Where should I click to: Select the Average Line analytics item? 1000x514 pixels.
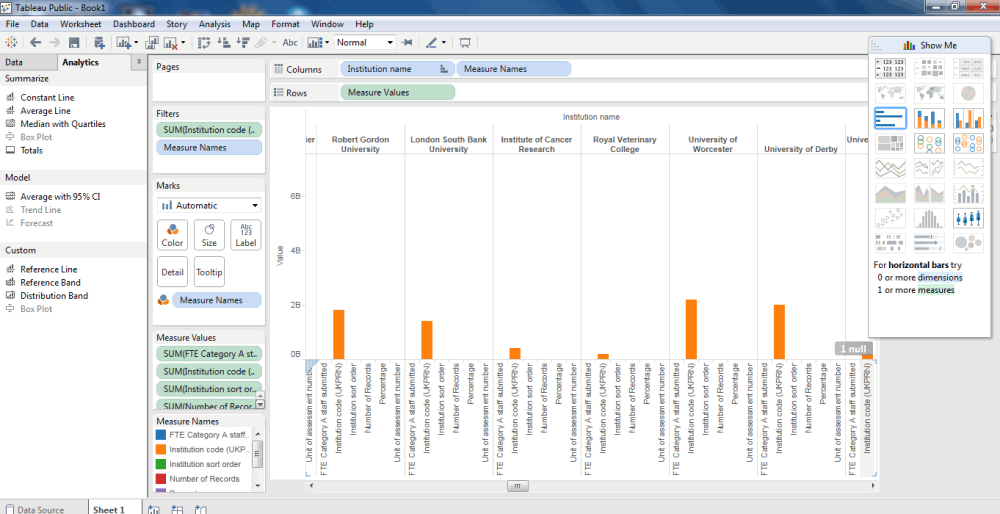(45, 111)
